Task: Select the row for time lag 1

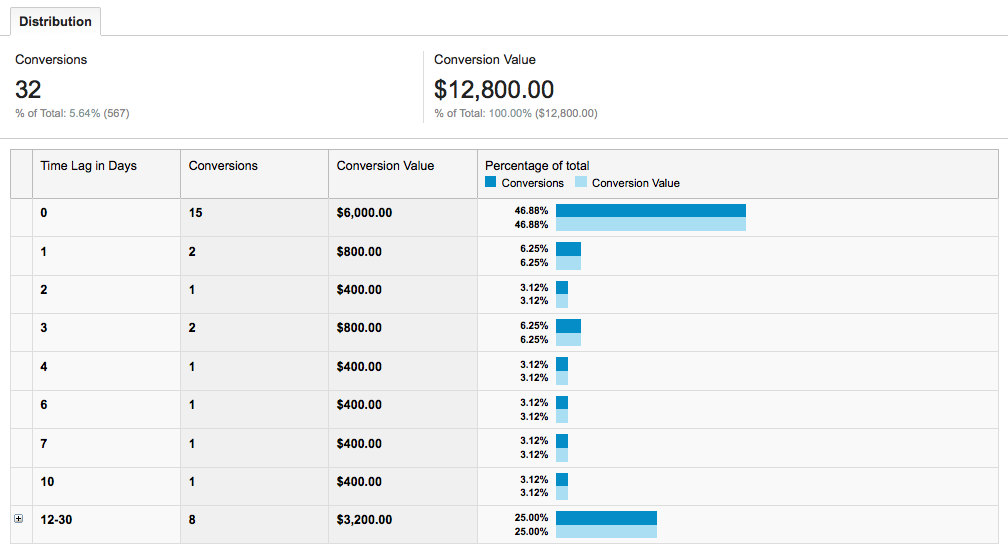Action: coord(44,252)
